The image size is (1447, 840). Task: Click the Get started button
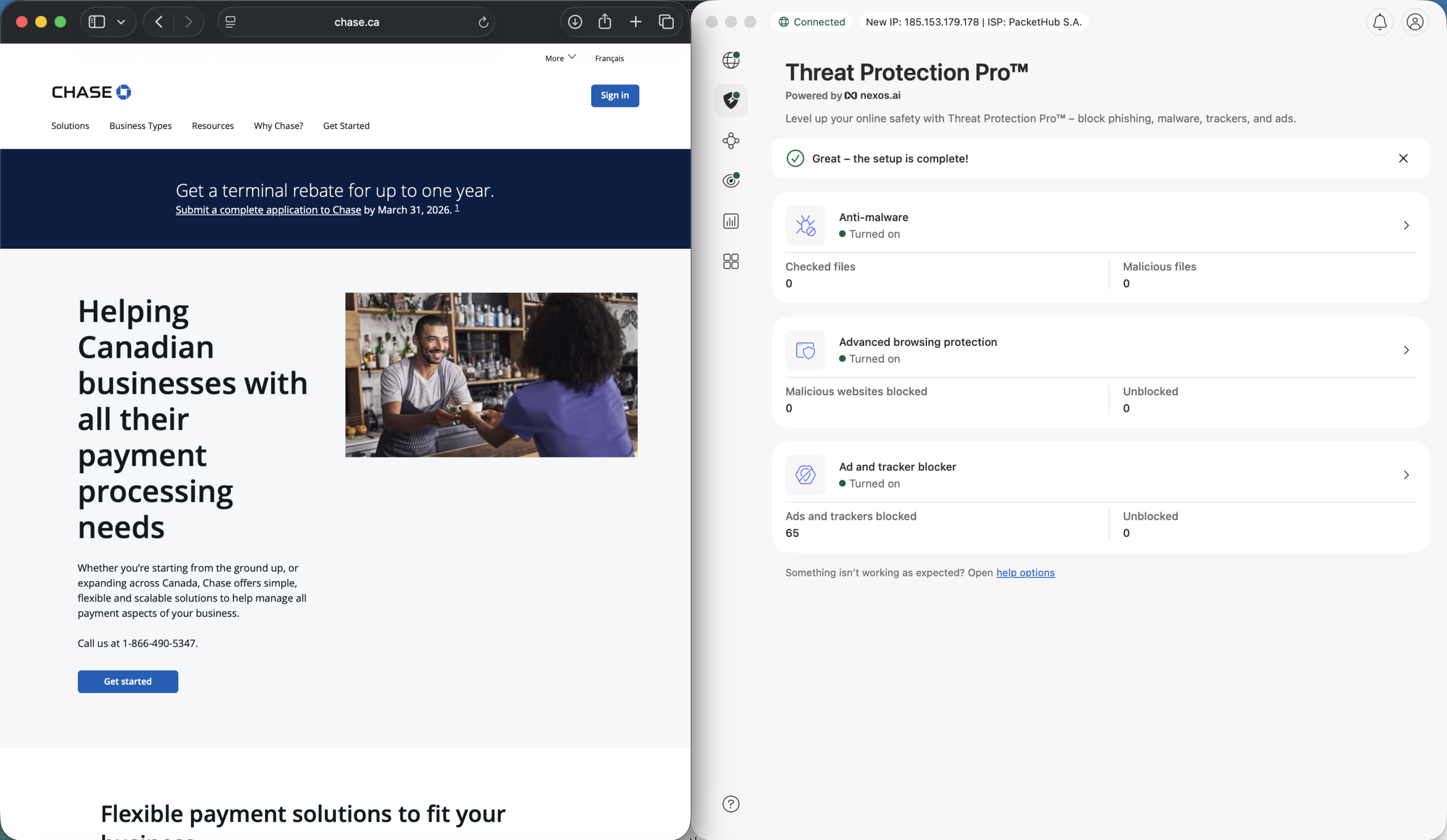click(128, 682)
